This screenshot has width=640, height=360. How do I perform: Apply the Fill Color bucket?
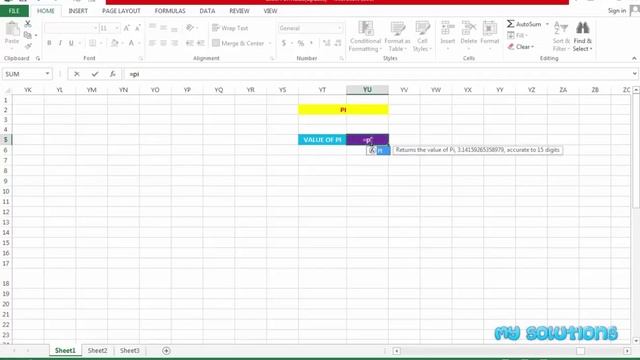click(x=115, y=43)
